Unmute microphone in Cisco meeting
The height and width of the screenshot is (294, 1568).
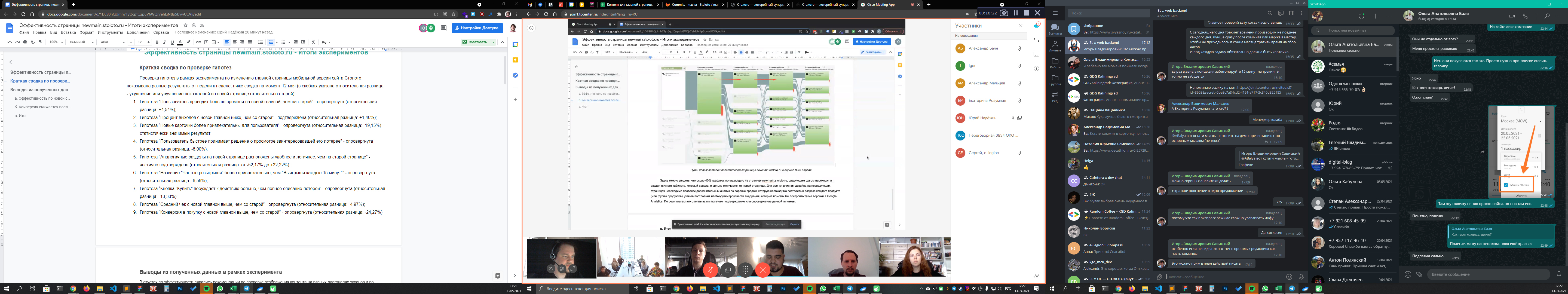710,270
